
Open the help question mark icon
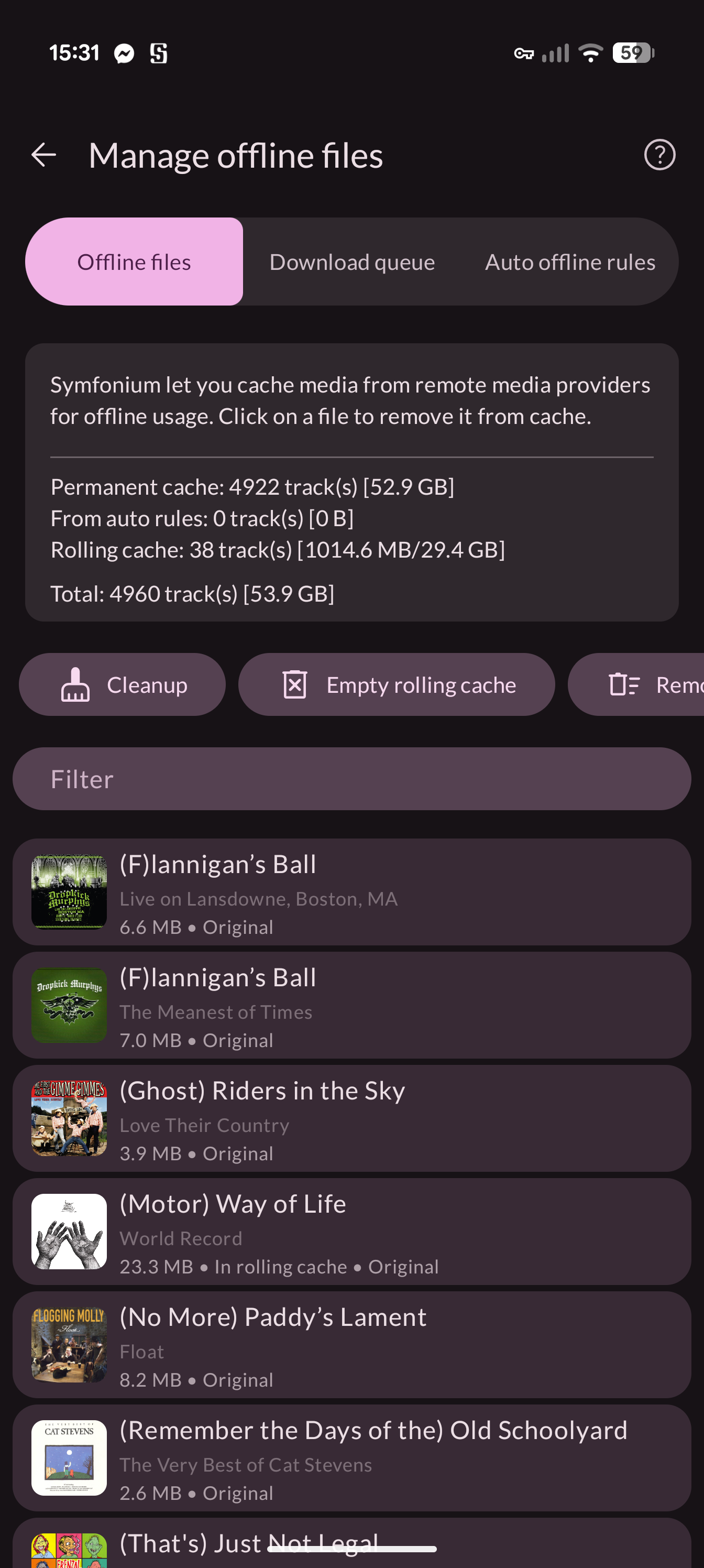659,155
